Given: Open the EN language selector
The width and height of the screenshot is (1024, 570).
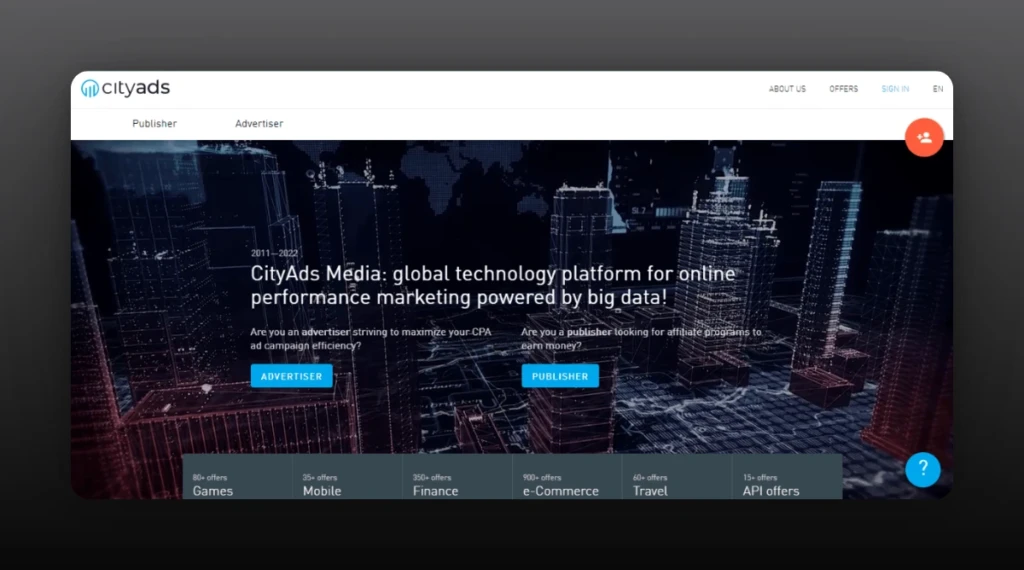Looking at the screenshot, I should coord(937,89).
